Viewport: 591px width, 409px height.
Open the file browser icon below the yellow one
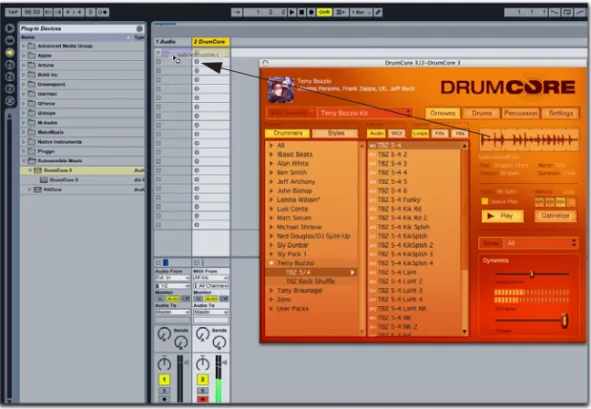pos(10,64)
